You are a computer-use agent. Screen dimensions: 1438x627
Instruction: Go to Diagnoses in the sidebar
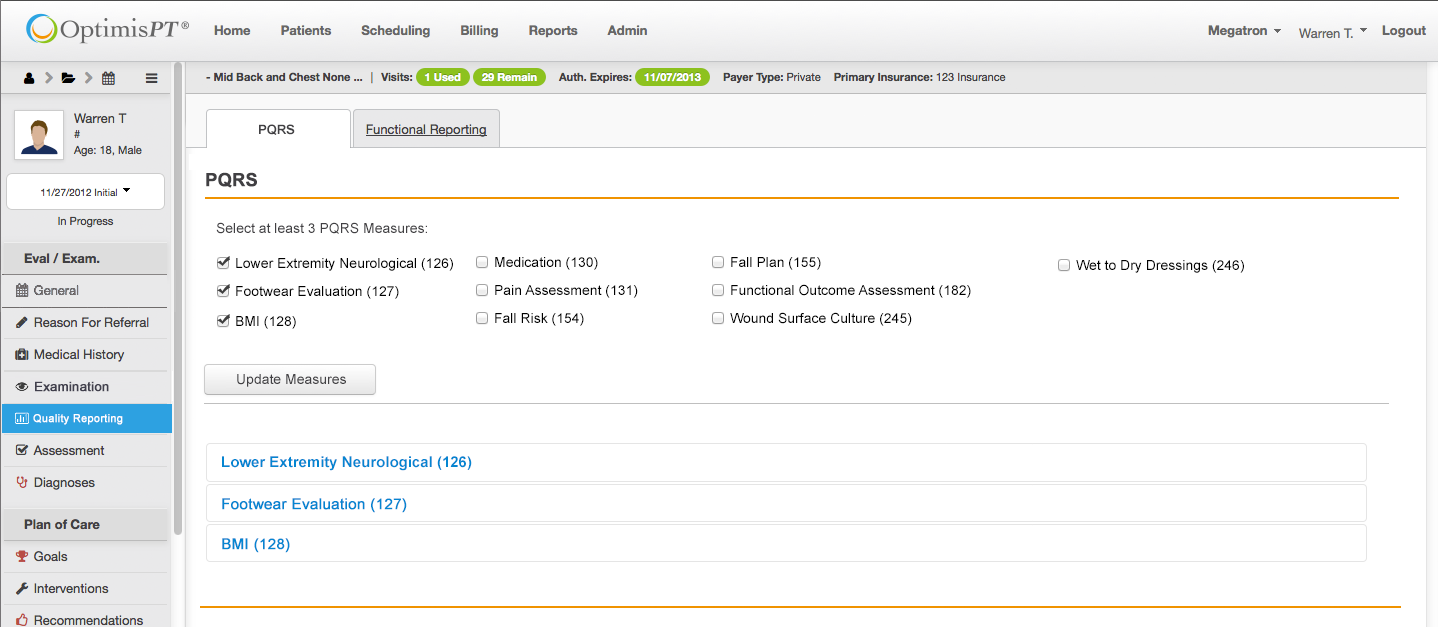pos(63,483)
